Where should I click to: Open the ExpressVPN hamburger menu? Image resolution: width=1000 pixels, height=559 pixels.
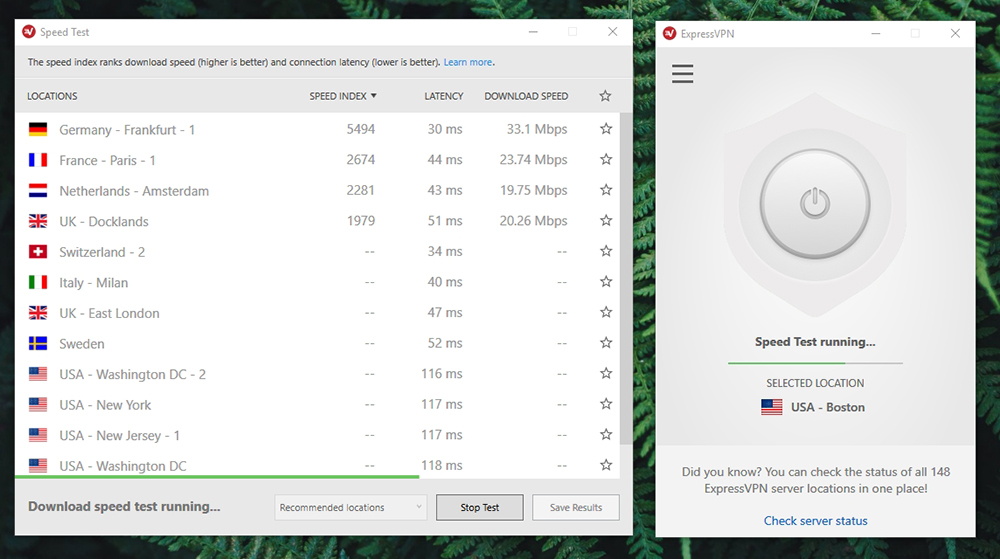[x=682, y=73]
